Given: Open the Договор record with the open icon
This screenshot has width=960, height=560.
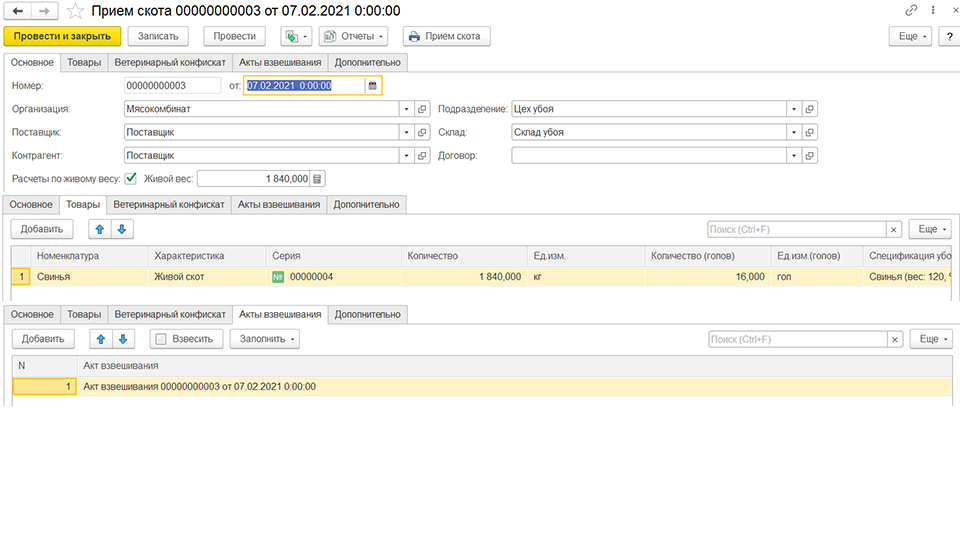Looking at the screenshot, I should 809,155.
